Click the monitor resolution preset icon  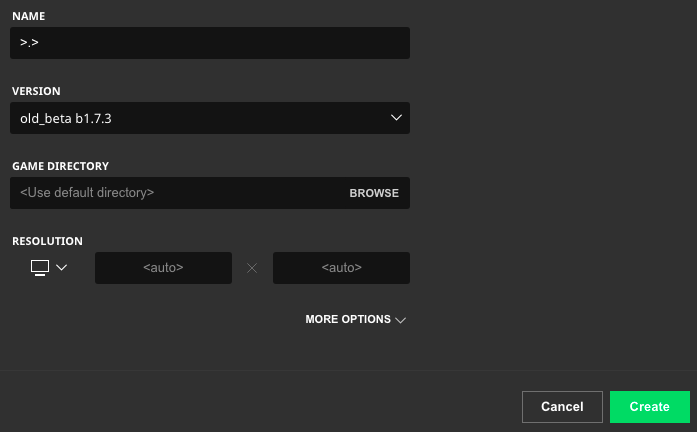coord(40,268)
